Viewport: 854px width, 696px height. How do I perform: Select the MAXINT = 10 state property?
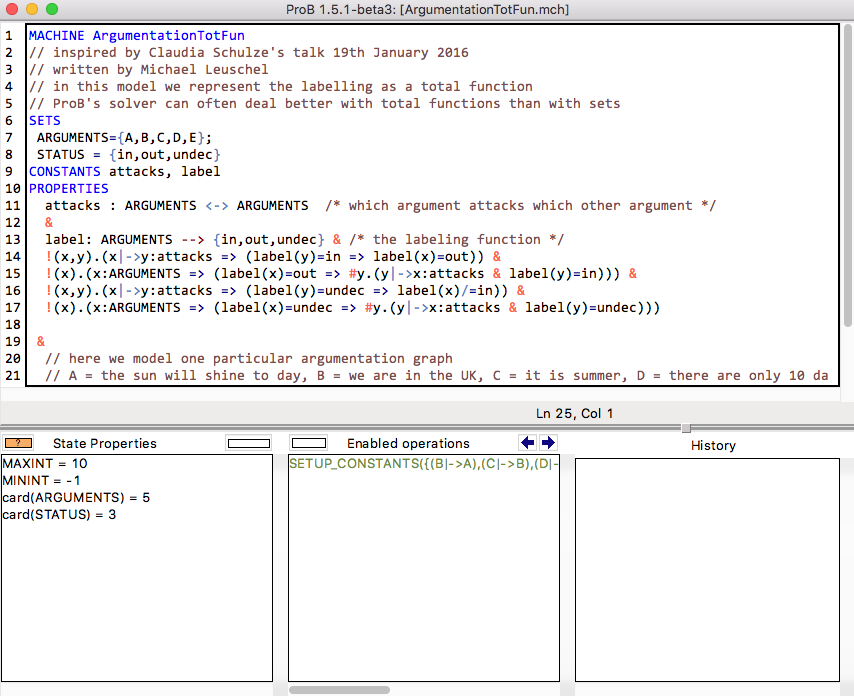tap(45, 464)
